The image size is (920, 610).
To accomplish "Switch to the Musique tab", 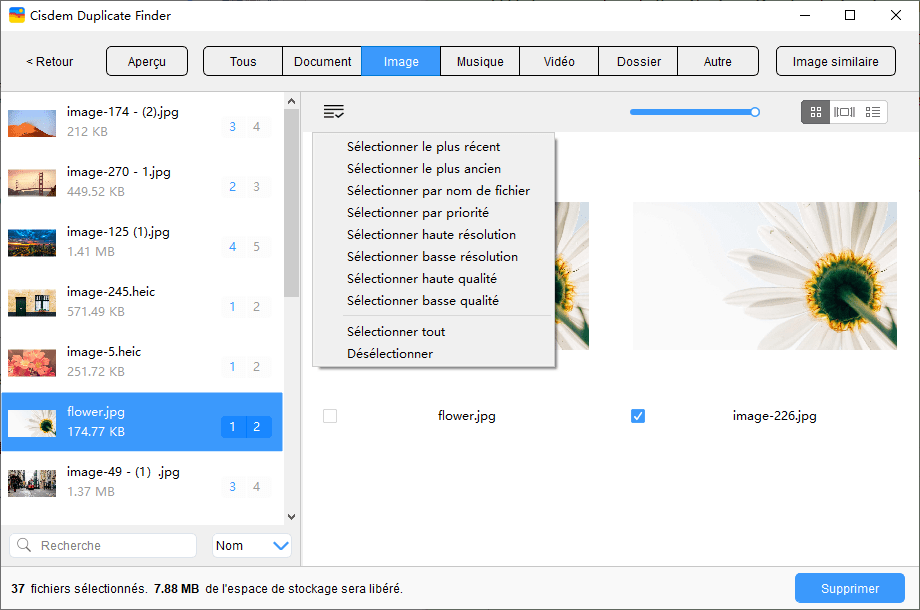I will coord(480,62).
